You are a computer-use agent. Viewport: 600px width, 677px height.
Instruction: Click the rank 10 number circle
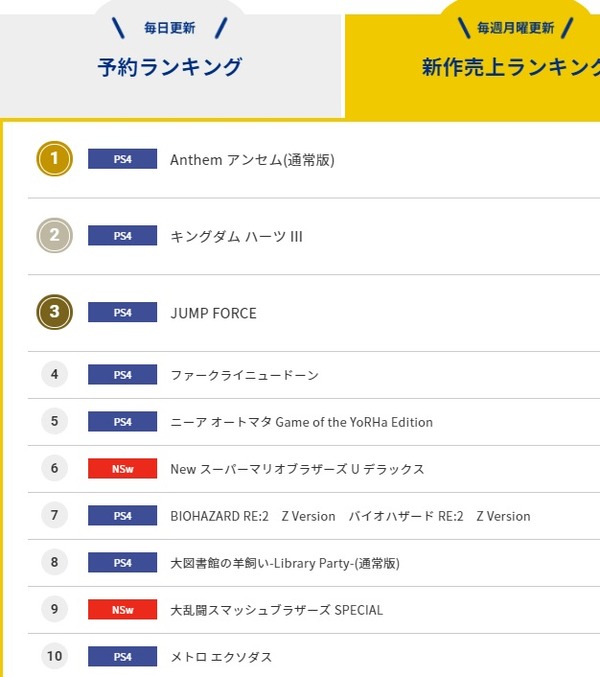click(54, 656)
